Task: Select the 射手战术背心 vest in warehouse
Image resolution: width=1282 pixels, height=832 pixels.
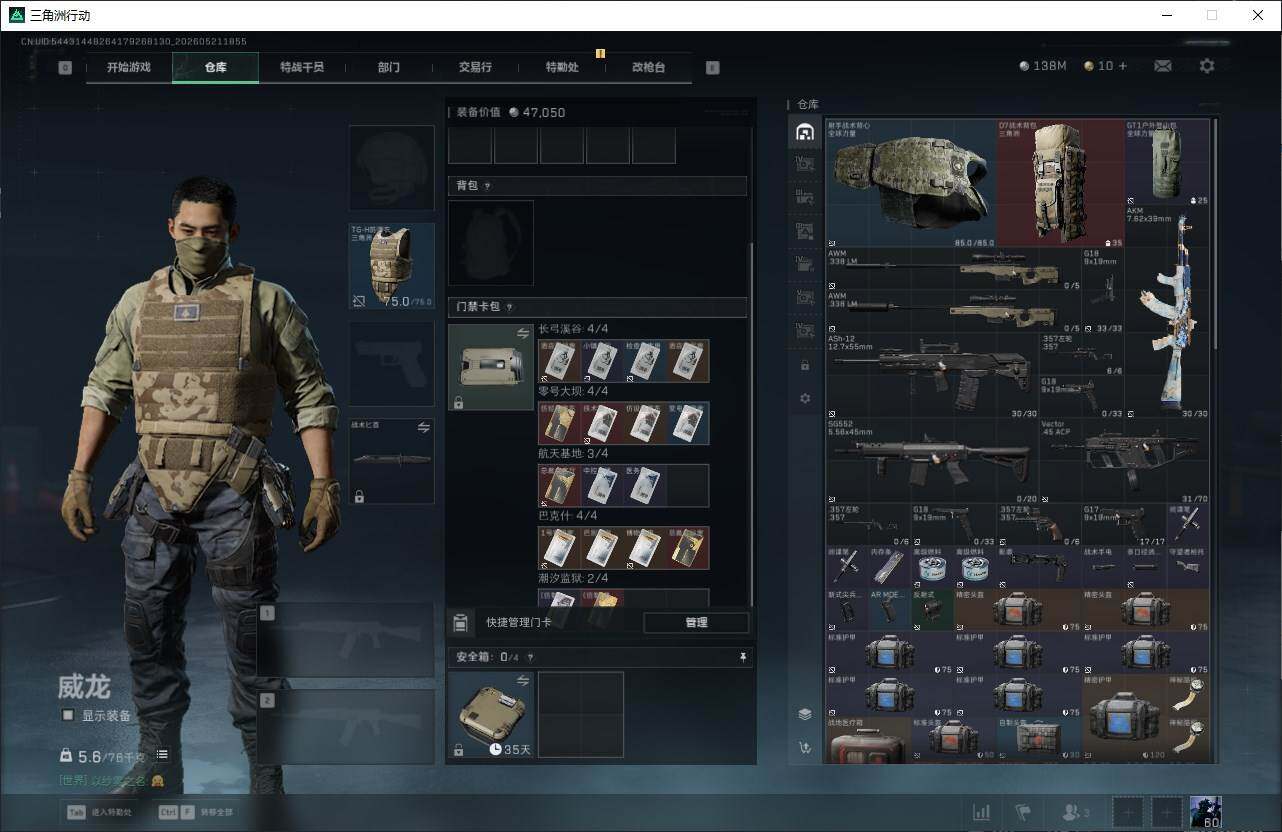Action: pyautogui.click(x=911, y=183)
